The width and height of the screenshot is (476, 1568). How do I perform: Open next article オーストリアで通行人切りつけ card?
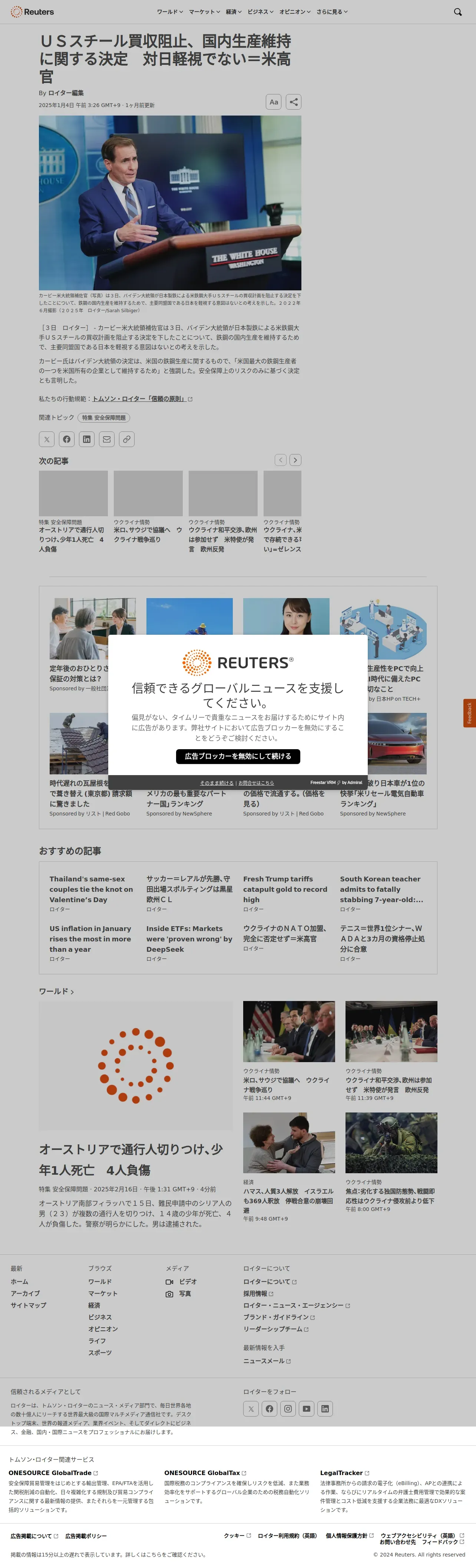[x=73, y=511]
